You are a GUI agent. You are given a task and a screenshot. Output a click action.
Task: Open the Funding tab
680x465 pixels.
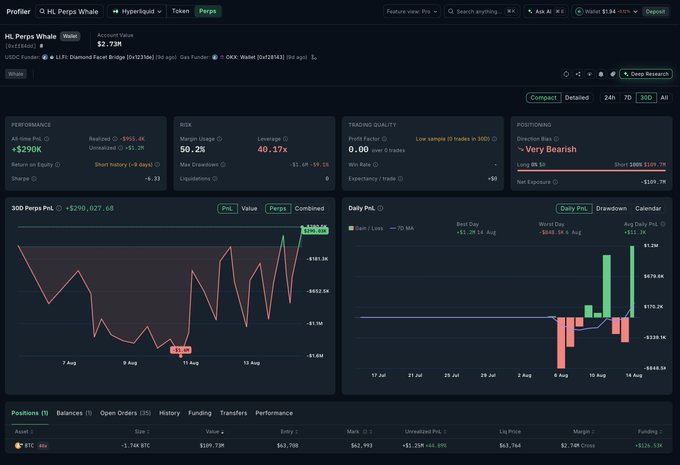click(200, 413)
